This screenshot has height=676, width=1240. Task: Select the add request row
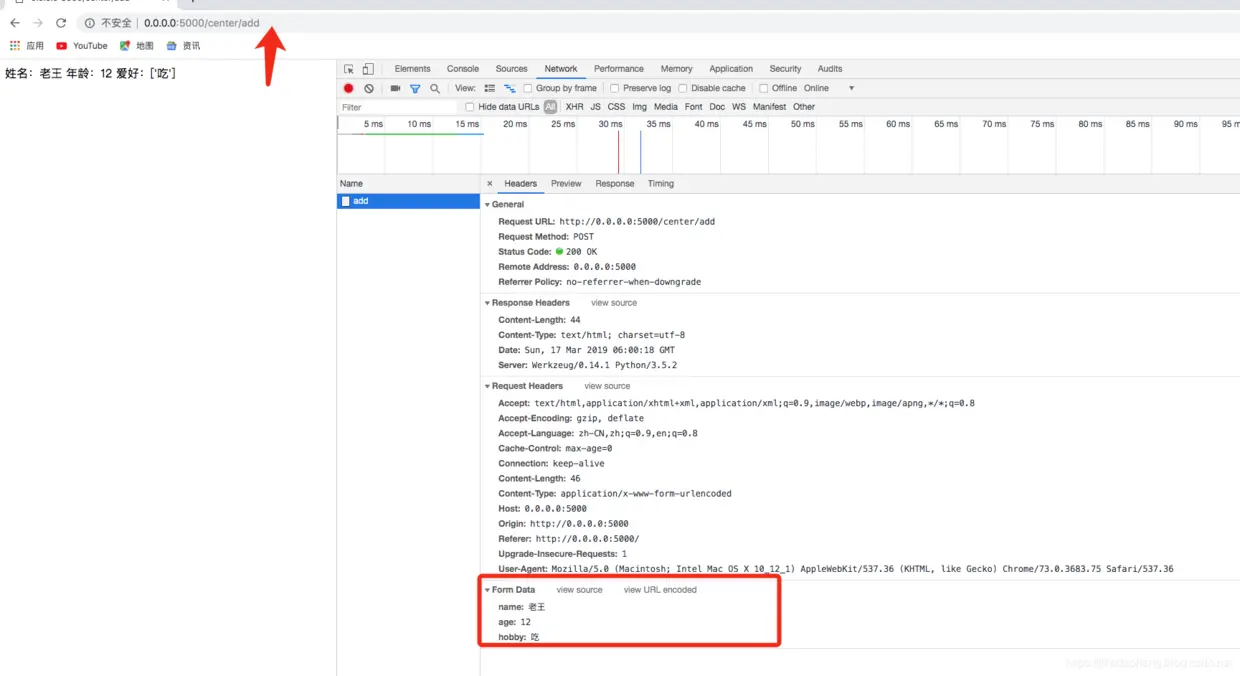tap(408, 201)
